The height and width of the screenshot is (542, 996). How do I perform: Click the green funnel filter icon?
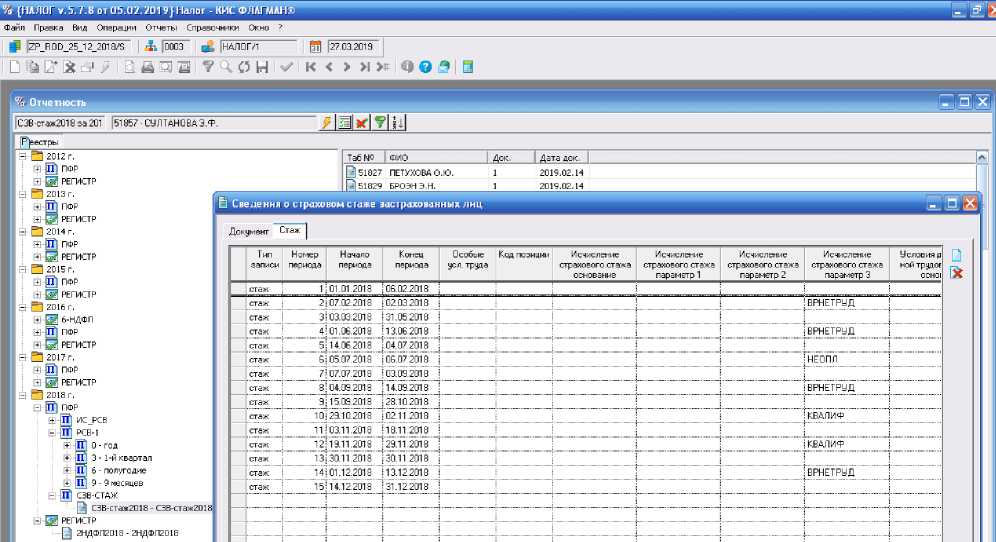point(379,122)
